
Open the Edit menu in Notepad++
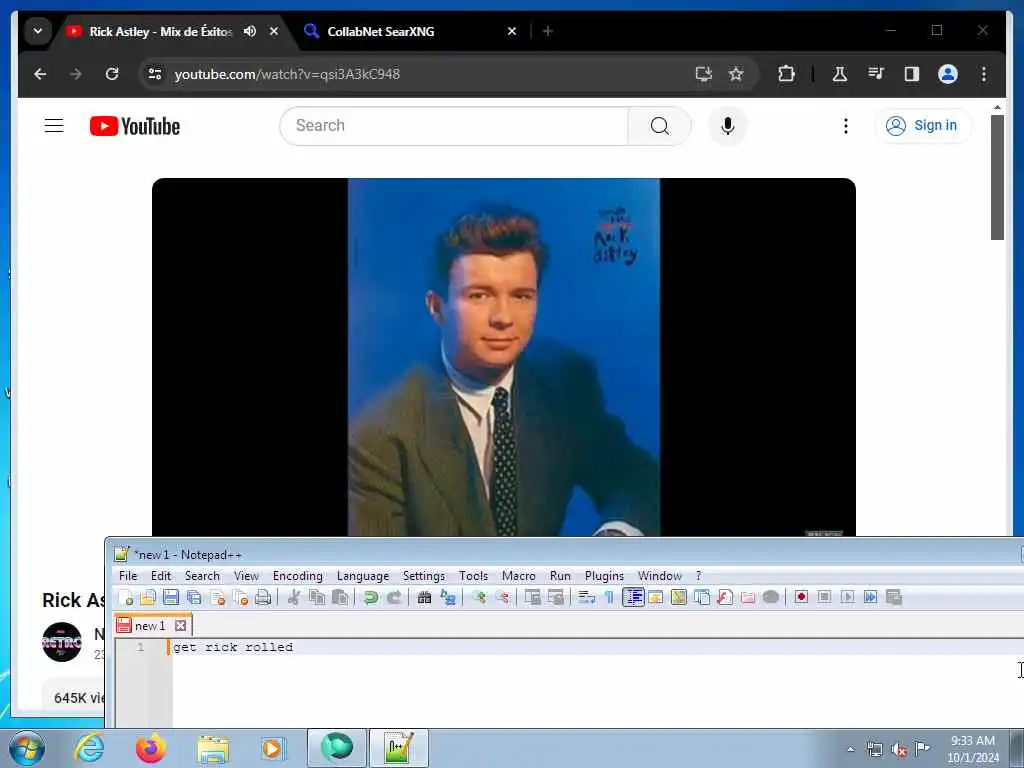161,575
